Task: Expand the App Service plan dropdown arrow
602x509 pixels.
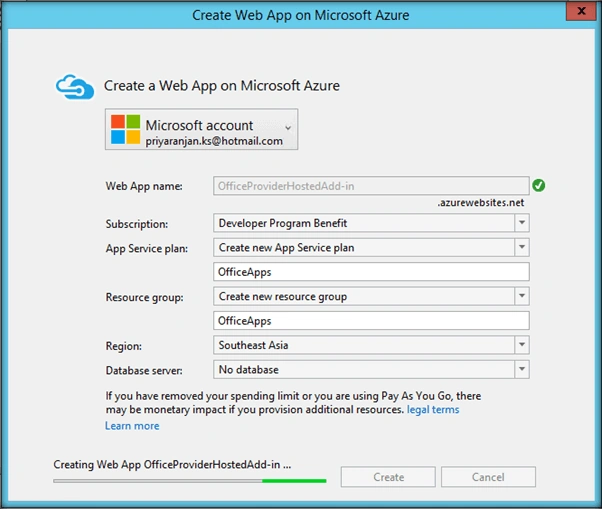Action: tap(522, 247)
